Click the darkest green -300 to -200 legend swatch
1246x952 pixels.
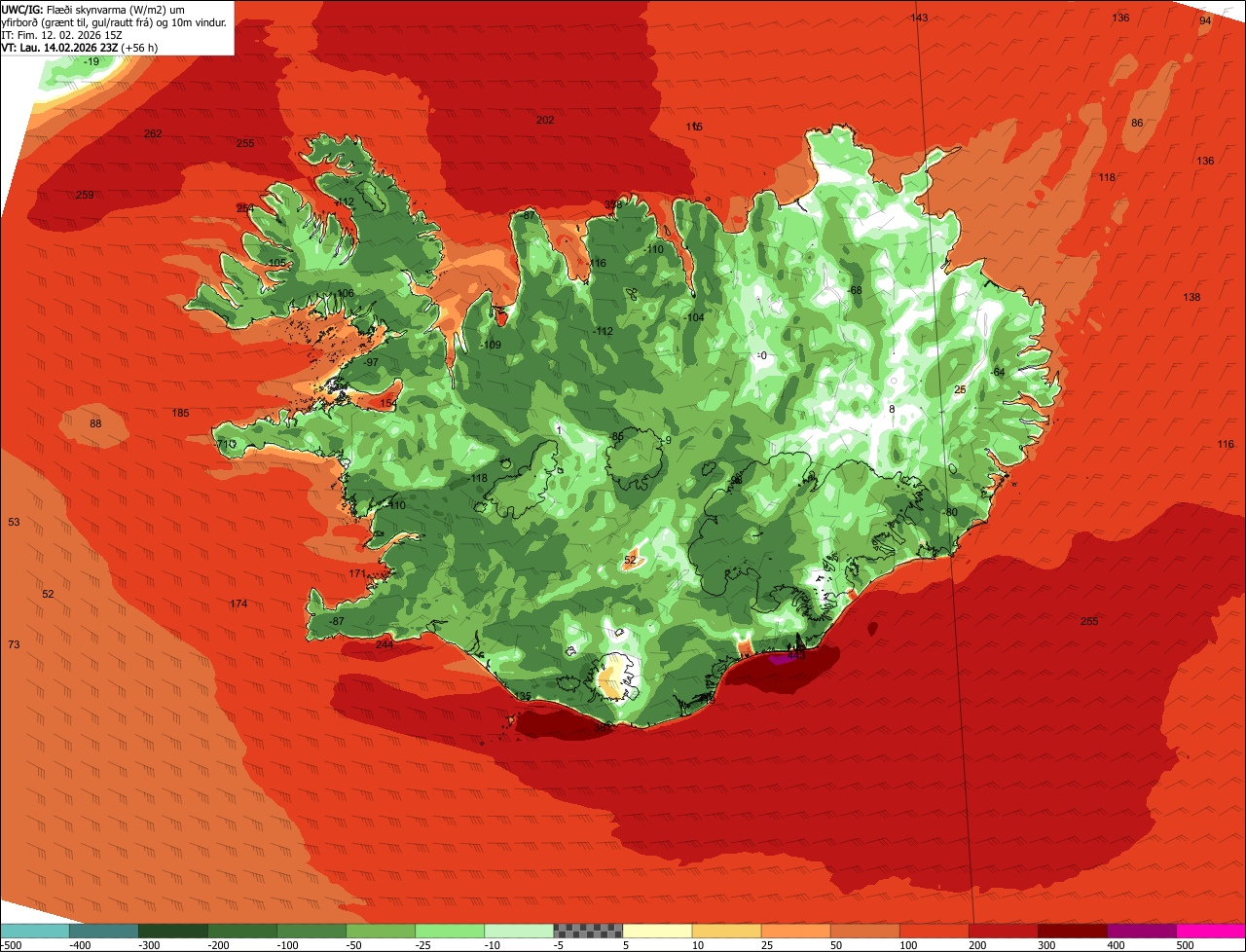173,931
